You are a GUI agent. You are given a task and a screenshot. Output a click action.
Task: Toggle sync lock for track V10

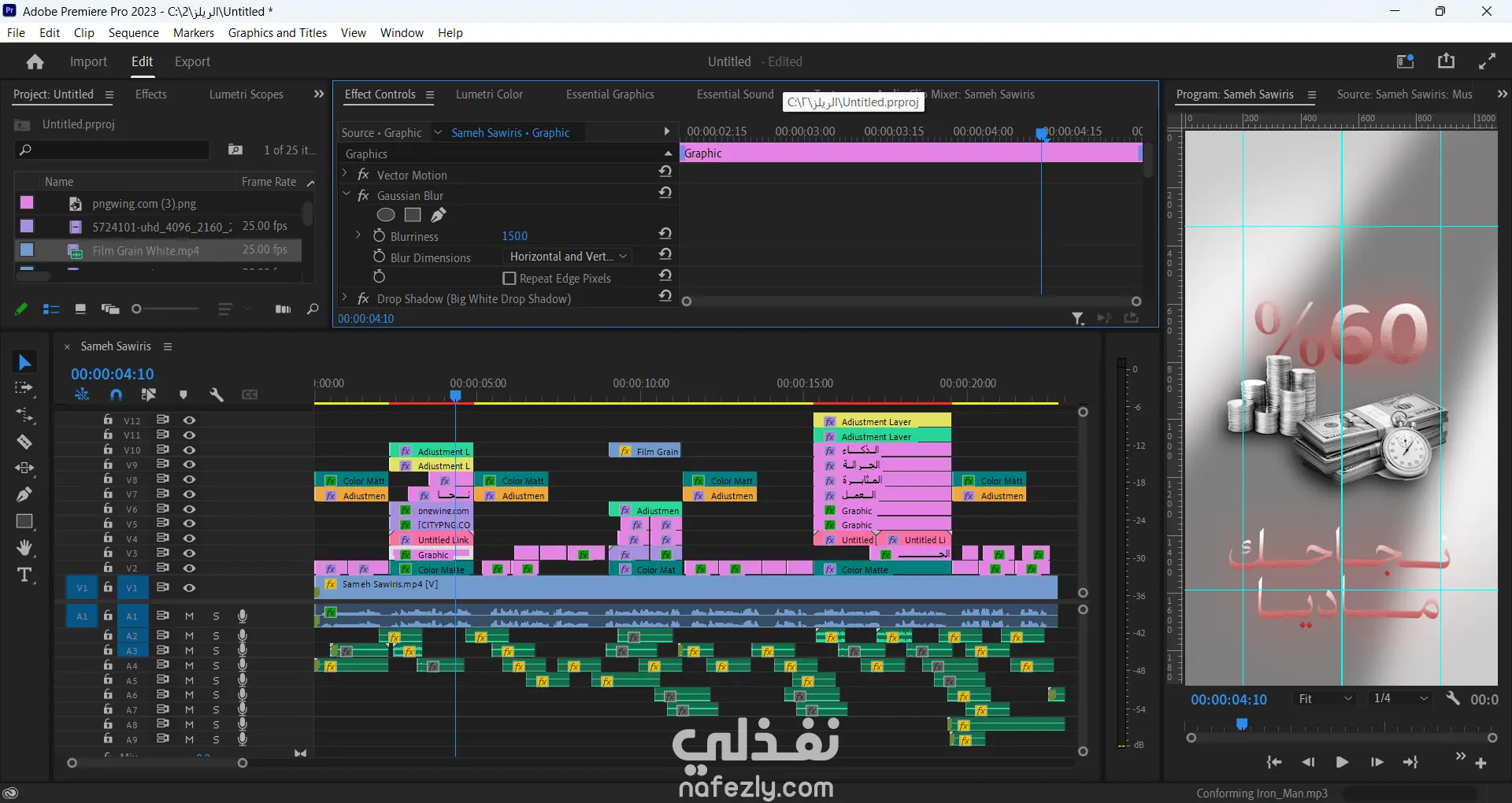click(162, 450)
